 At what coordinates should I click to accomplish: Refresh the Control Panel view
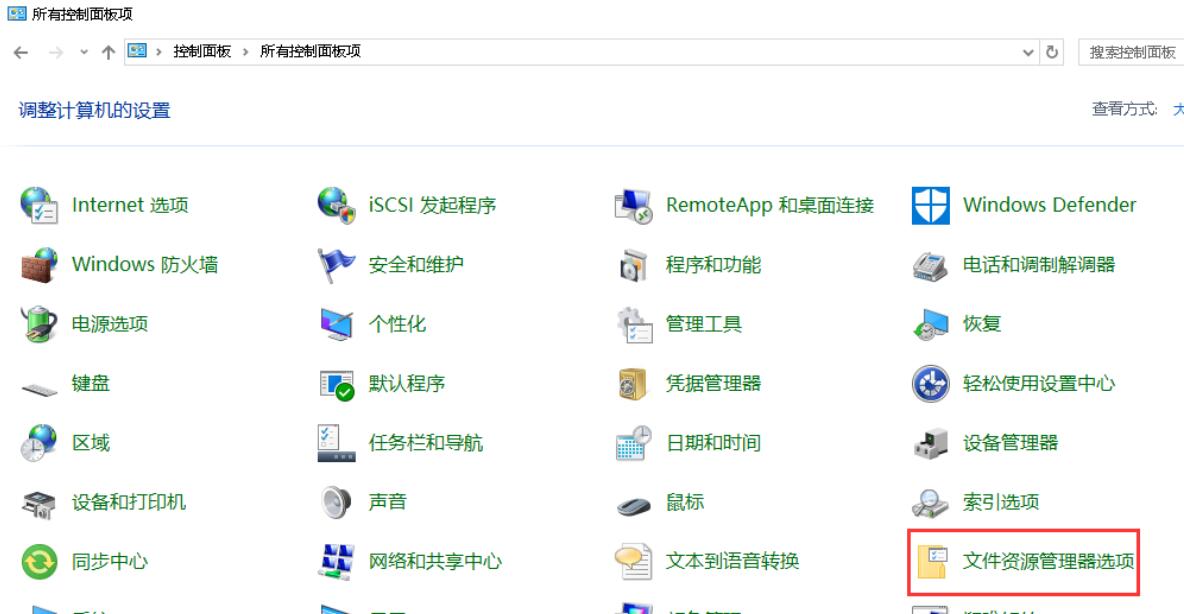coord(1052,52)
